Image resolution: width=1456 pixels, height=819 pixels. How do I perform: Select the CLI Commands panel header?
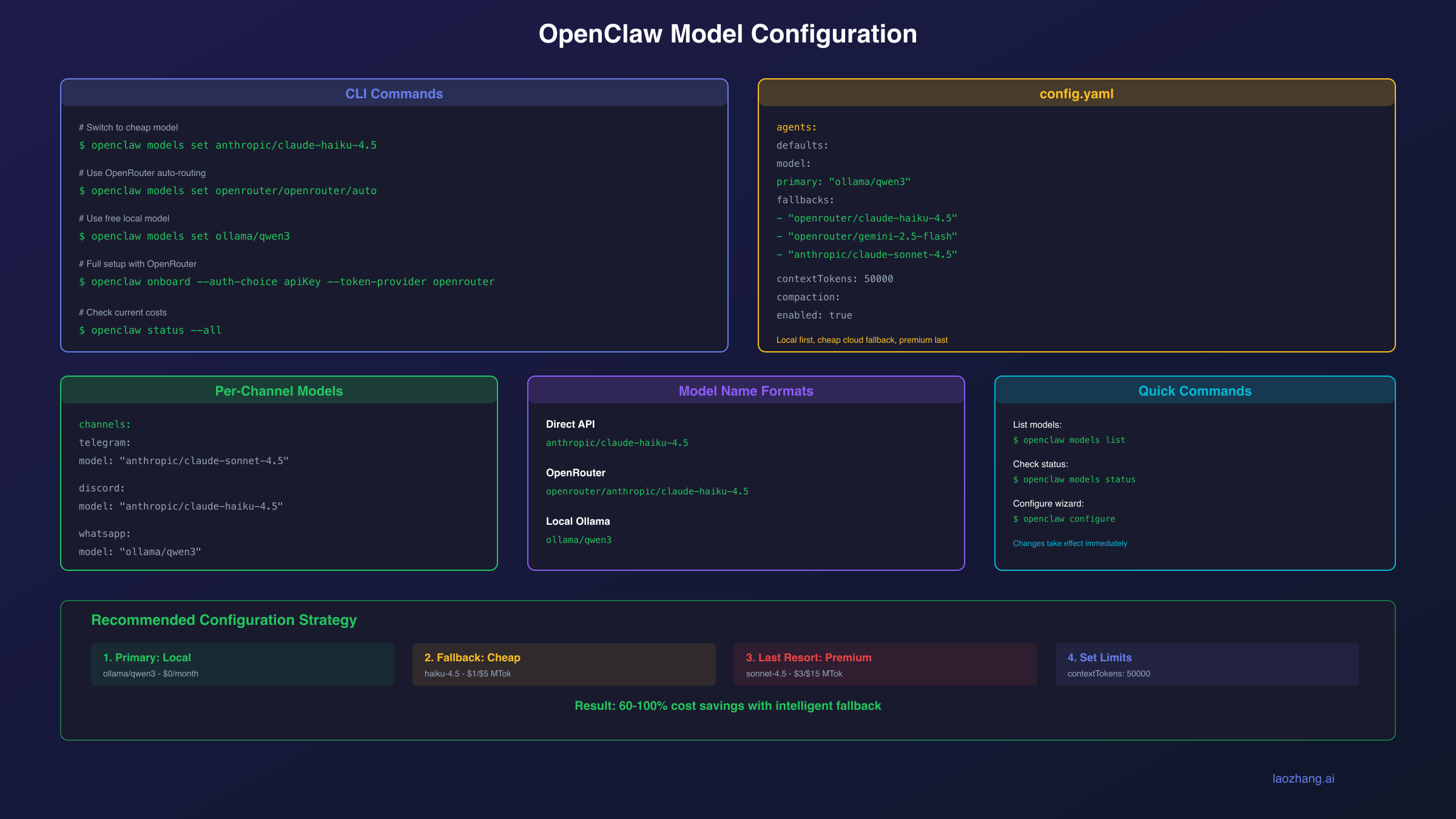point(394,93)
